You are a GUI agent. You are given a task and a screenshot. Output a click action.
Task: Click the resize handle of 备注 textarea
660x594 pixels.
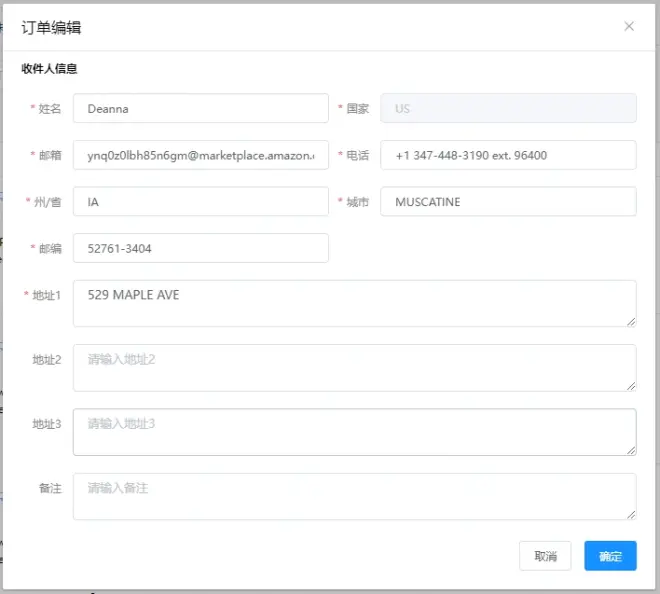tap(631, 514)
